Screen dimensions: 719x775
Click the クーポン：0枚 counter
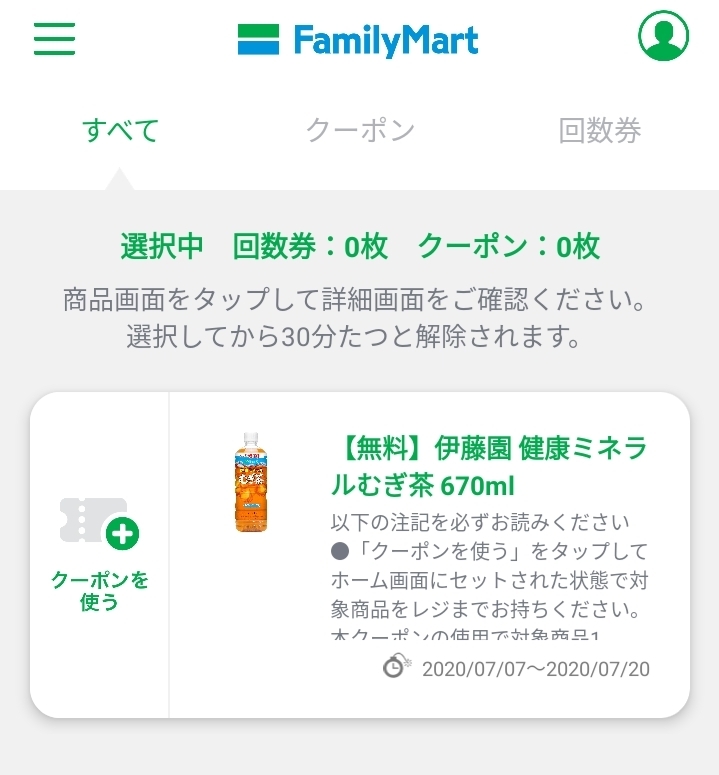coord(508,246)
